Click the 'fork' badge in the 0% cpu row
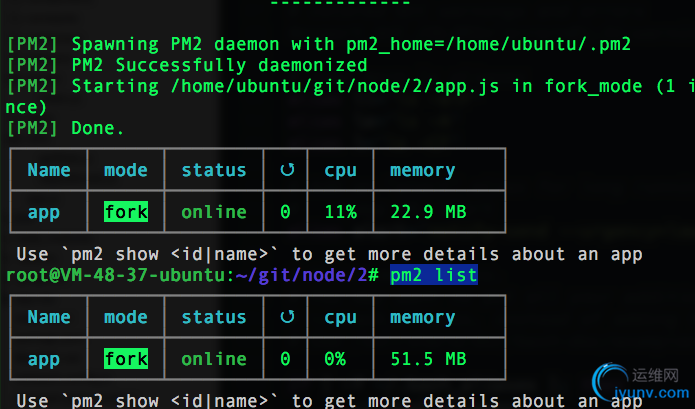 click(126, 359)
